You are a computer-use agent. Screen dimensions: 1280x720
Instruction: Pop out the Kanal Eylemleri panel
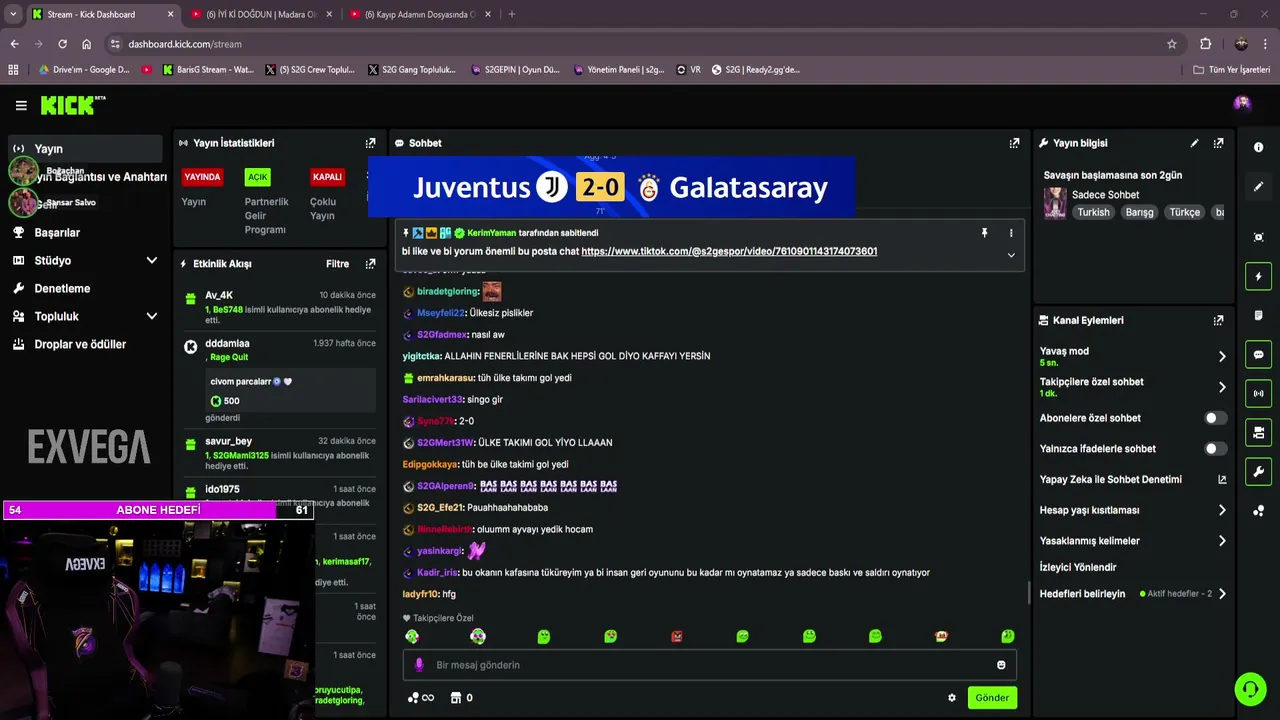click(x=1218, y=320)
